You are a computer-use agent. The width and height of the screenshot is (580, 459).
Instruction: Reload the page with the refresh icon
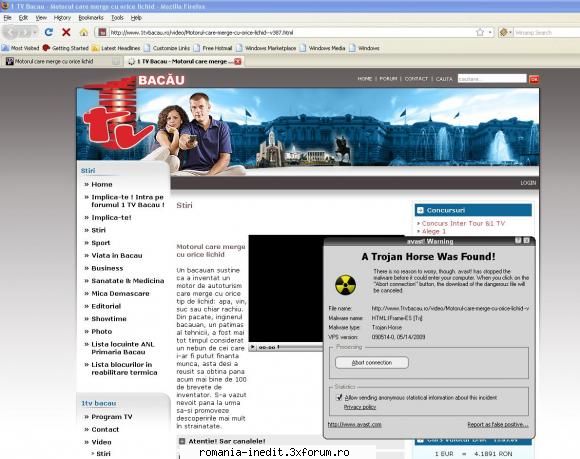click(x=48, y=32)
